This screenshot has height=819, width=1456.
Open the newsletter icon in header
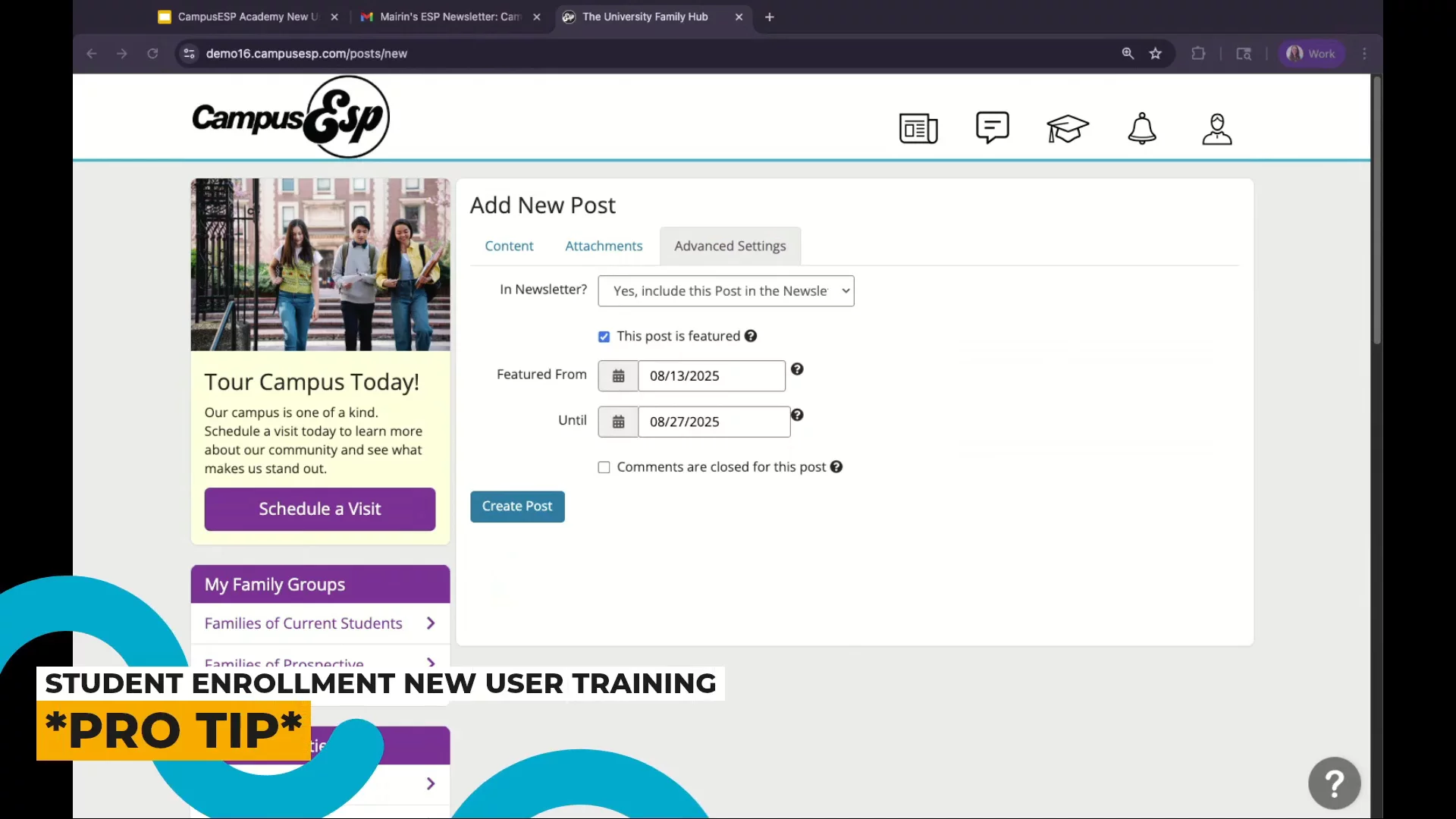918,128
